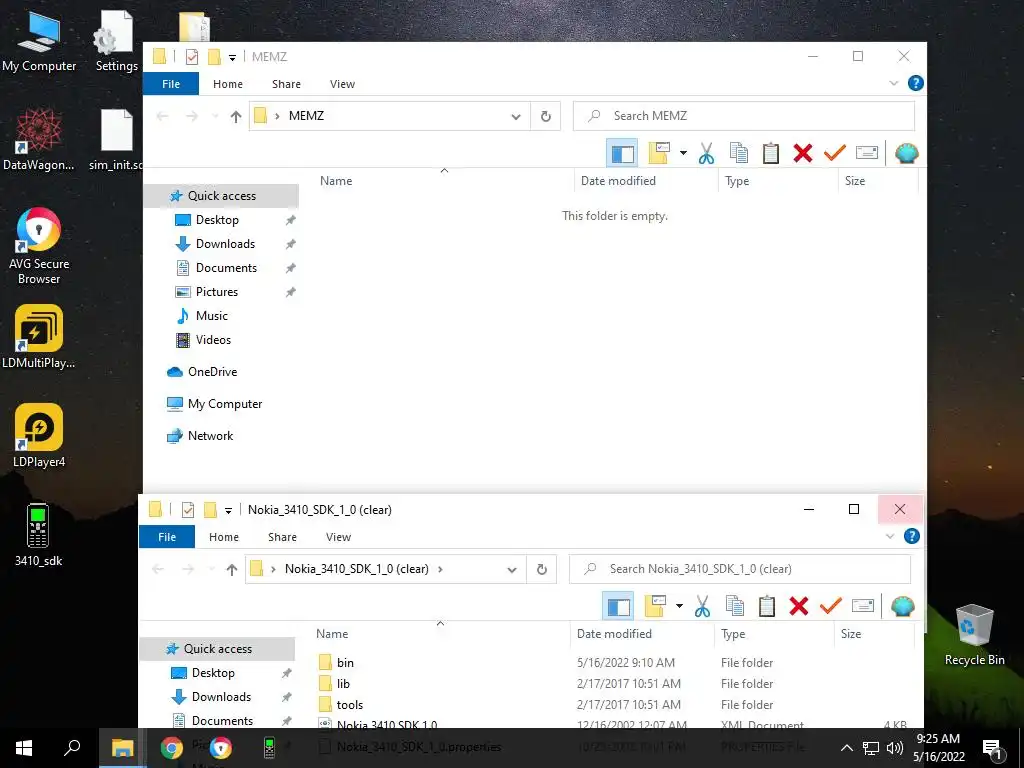Open folder options dropdown arrow in MEMZ toolbar
The image size is (1024, 768).
pyautogui.click(x=683, y=153)
